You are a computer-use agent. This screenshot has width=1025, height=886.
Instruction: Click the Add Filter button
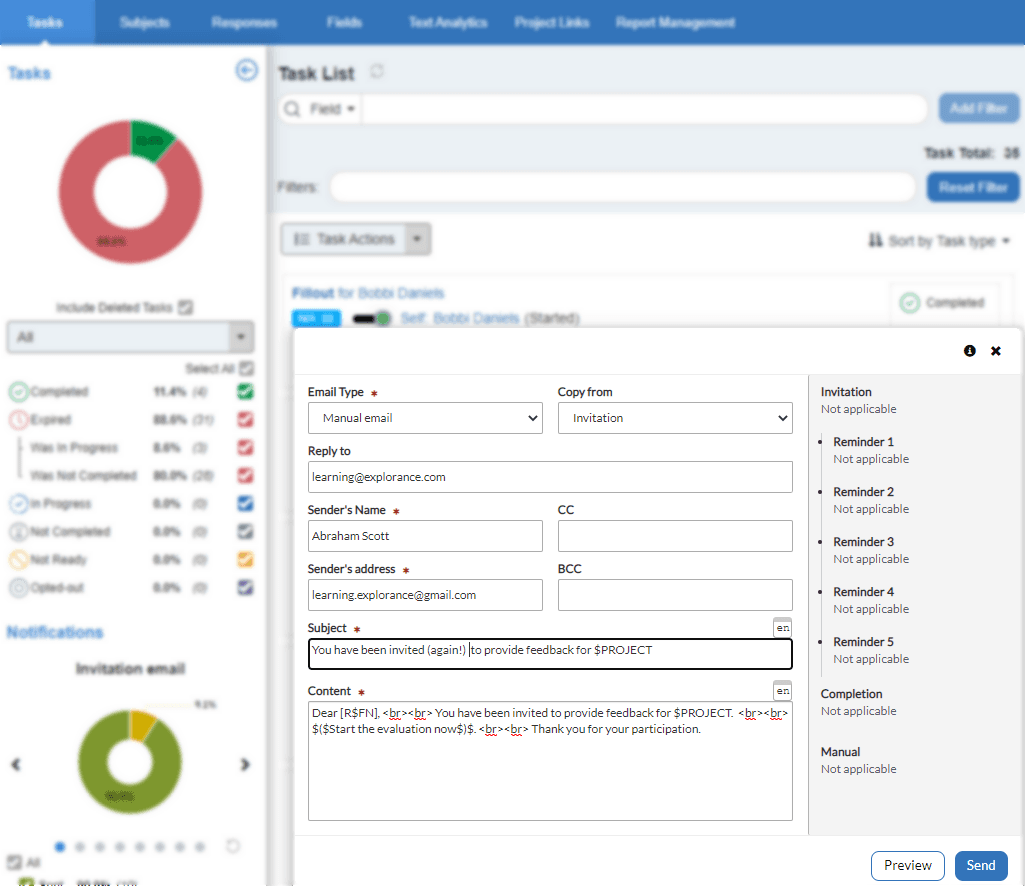click(x=978, y=108)
